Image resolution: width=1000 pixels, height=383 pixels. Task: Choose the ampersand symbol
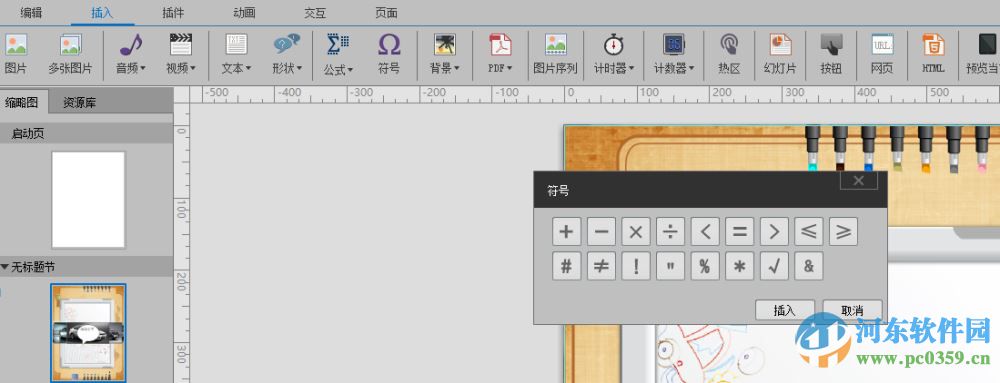809,266
